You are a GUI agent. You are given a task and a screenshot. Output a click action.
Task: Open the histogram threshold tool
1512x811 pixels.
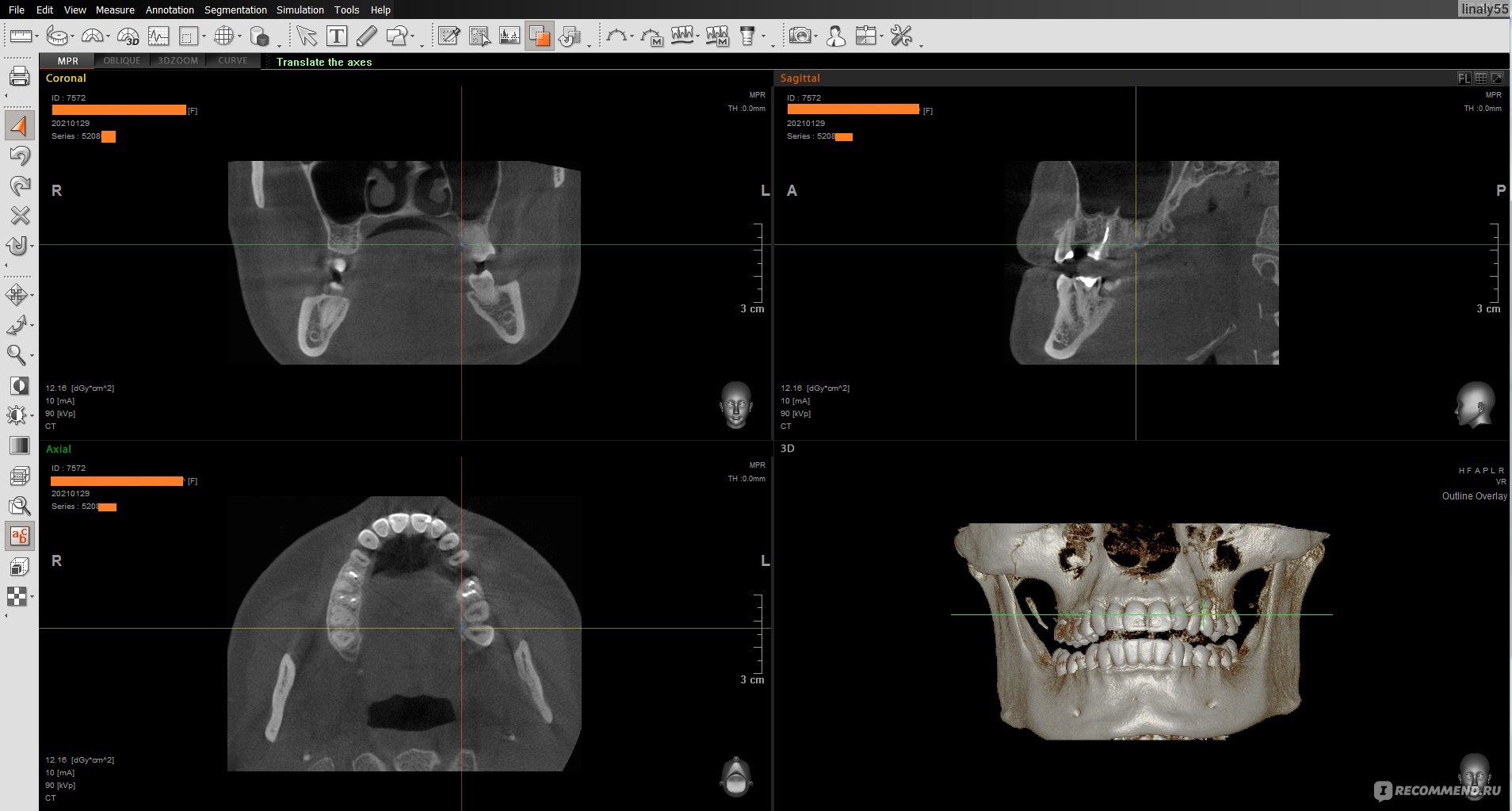click(x=510, y=36)
